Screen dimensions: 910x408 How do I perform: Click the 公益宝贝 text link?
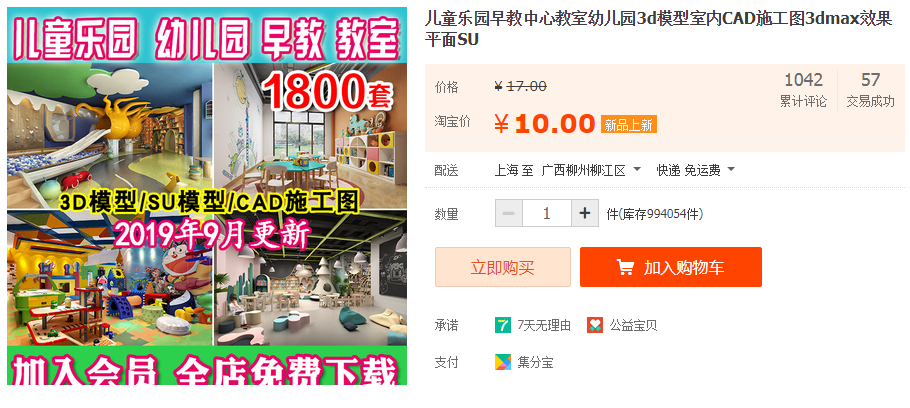click(633, 326)
